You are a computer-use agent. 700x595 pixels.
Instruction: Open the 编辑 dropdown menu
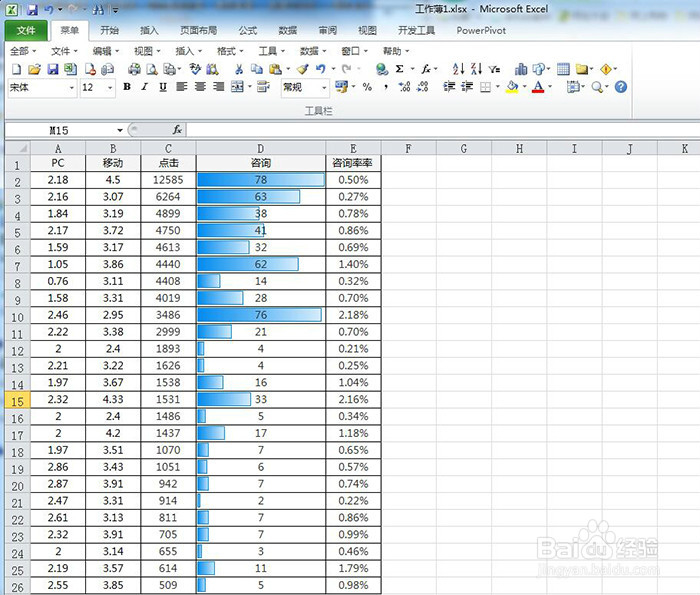(x=106, y=51)
